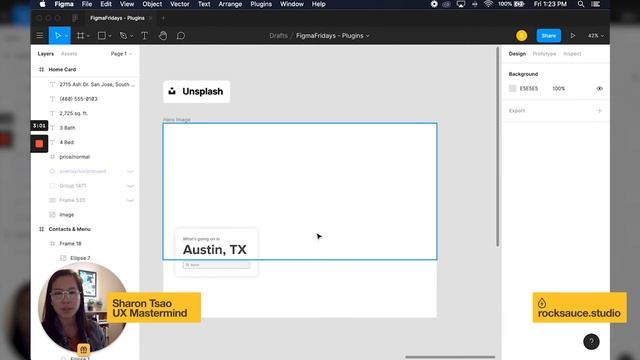Click the Wi-Fi status icon
The image size is (640, 360).
[x=488, y=4]
